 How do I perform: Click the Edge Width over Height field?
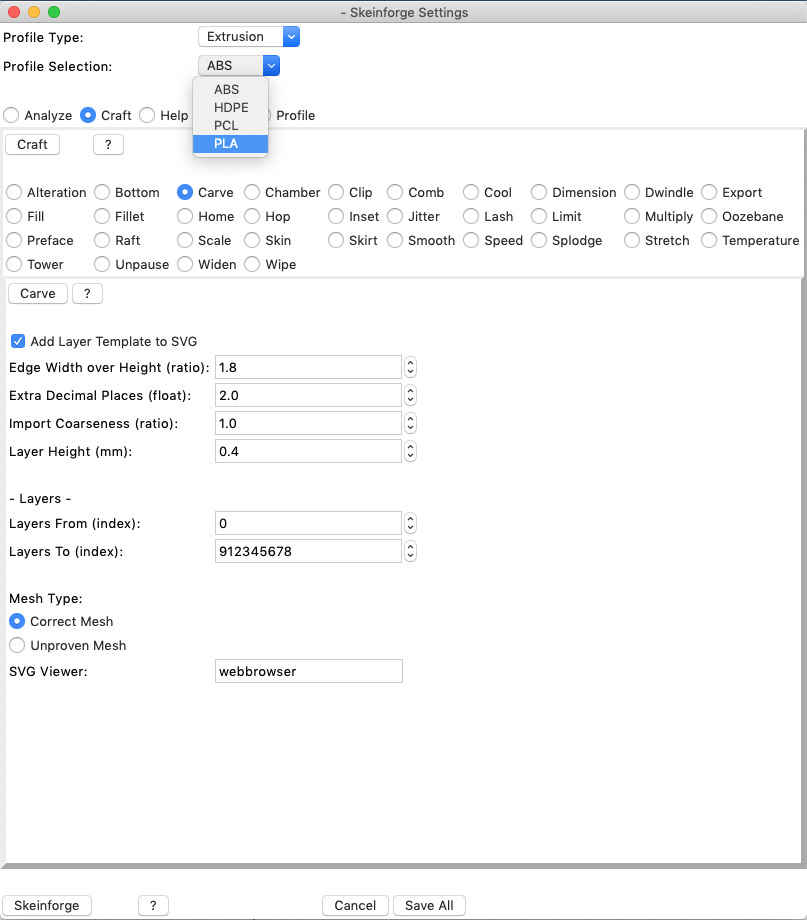coord(308,367)
